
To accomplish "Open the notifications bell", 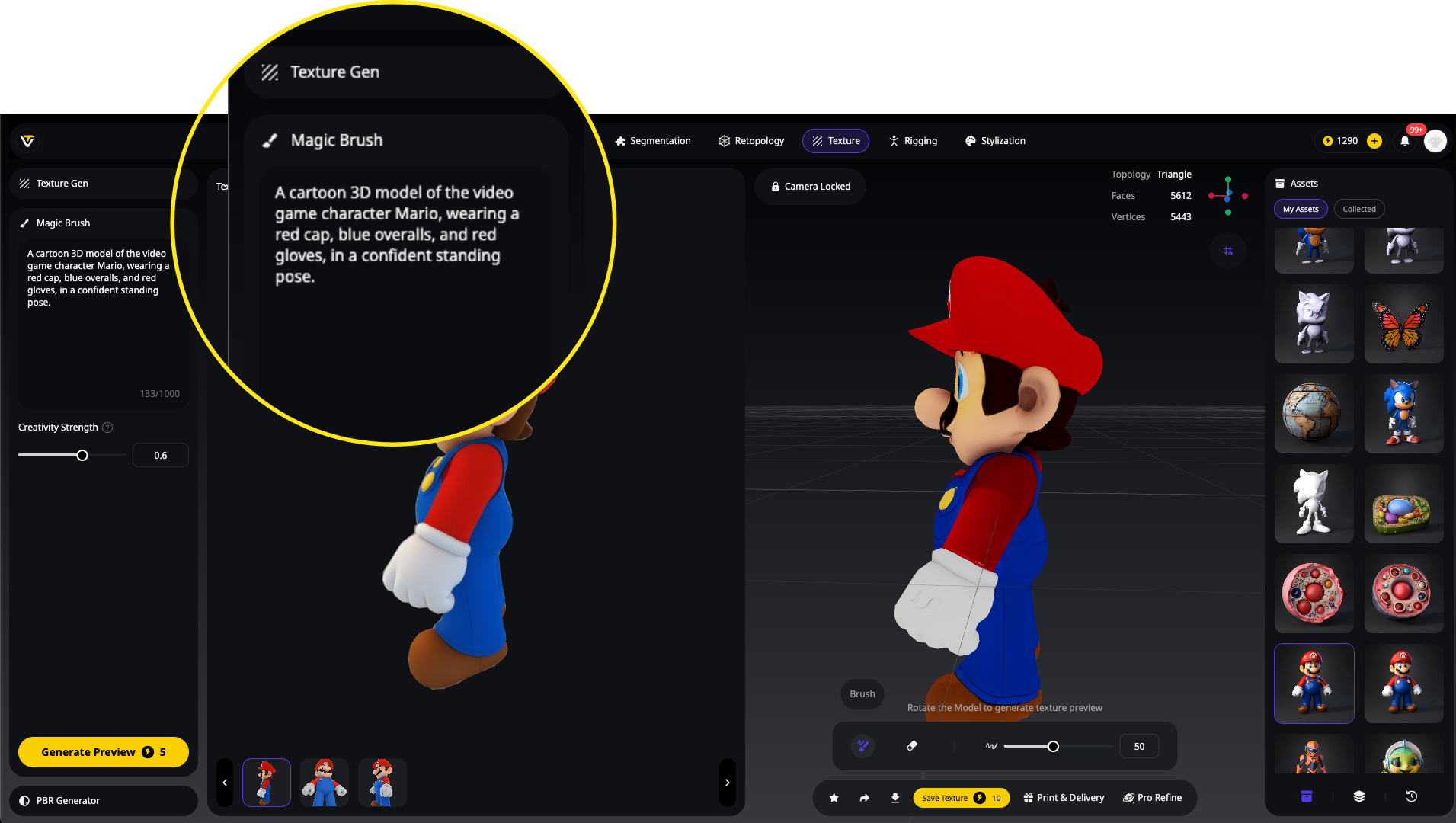I will (1405, 141).
